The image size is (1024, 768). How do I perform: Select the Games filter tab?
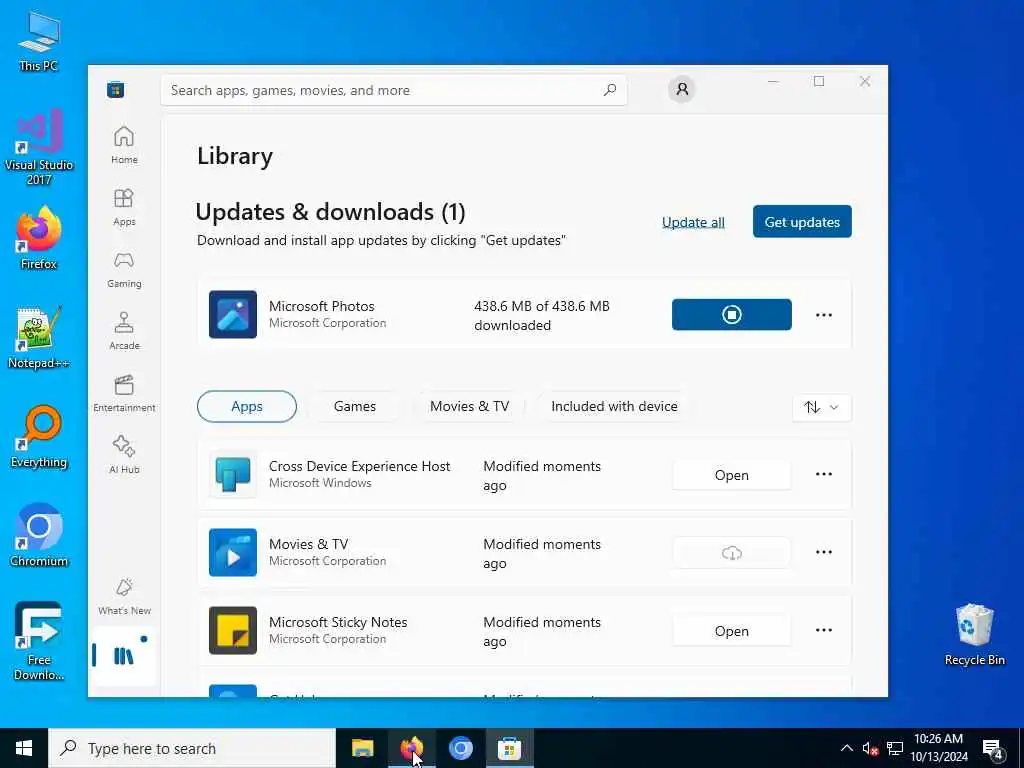point(355,406)
